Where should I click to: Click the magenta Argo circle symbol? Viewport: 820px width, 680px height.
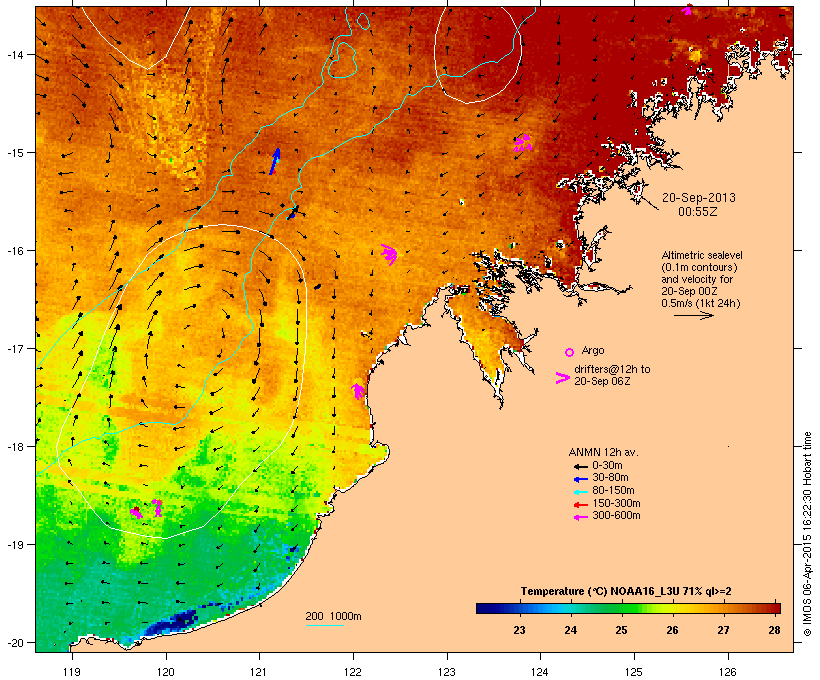pos(570,352)
